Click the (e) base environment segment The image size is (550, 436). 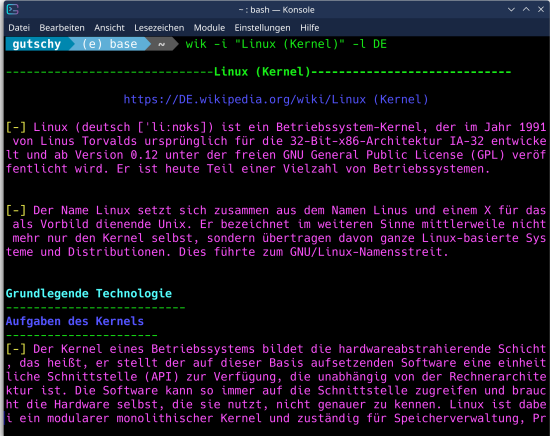(x=109, y=44)
